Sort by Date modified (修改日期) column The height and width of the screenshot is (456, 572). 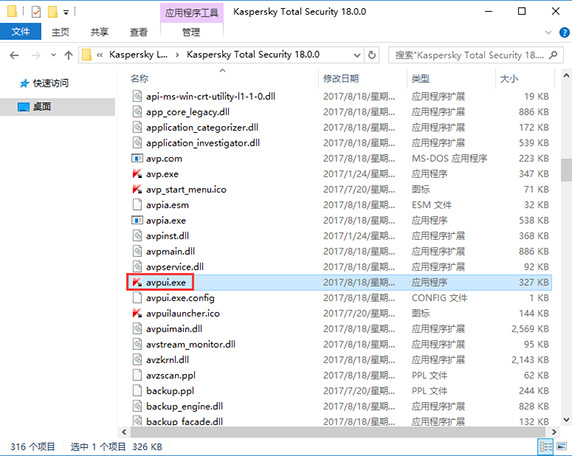341,78
